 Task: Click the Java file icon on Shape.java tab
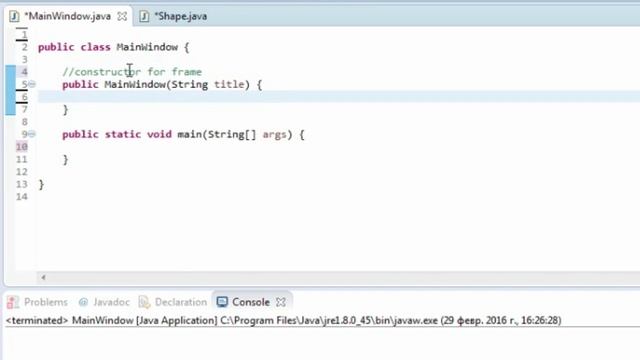tap(144, 16)
